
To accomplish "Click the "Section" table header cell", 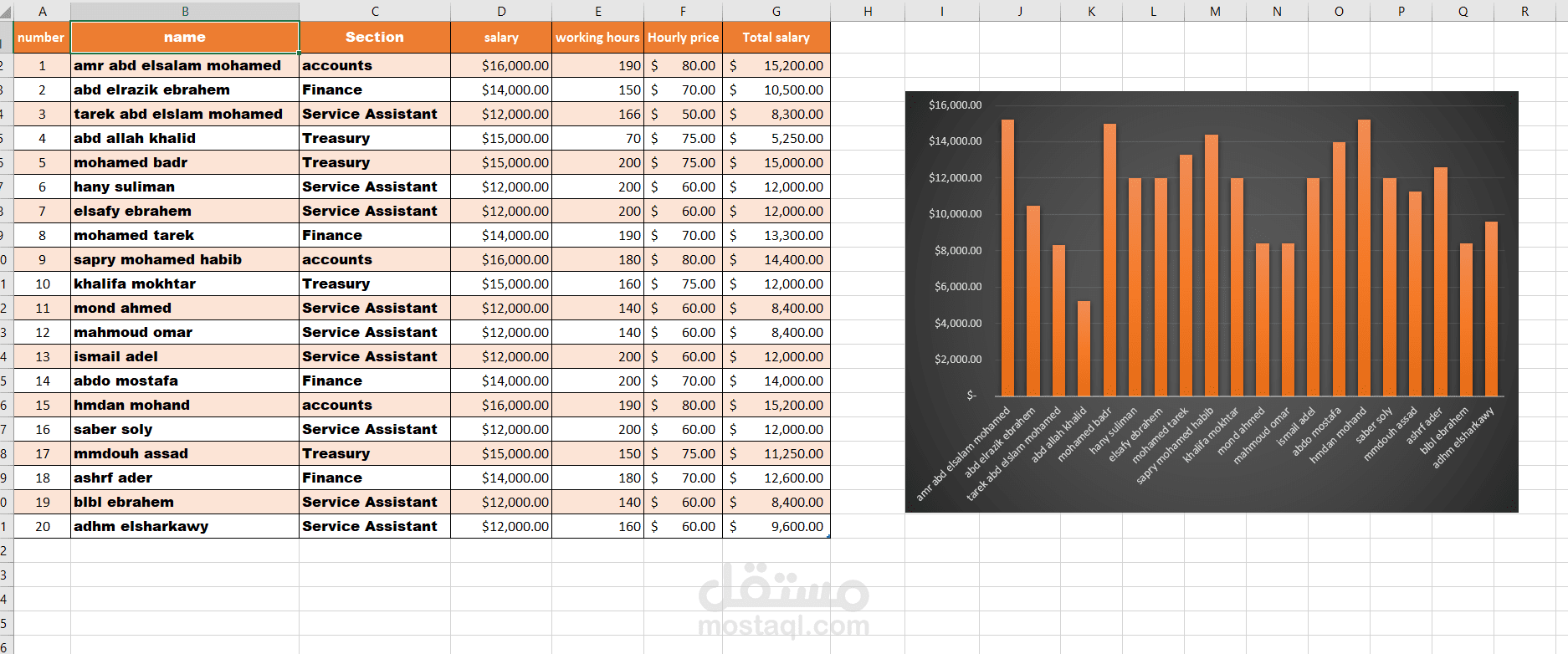I will [x=374, y=38].
